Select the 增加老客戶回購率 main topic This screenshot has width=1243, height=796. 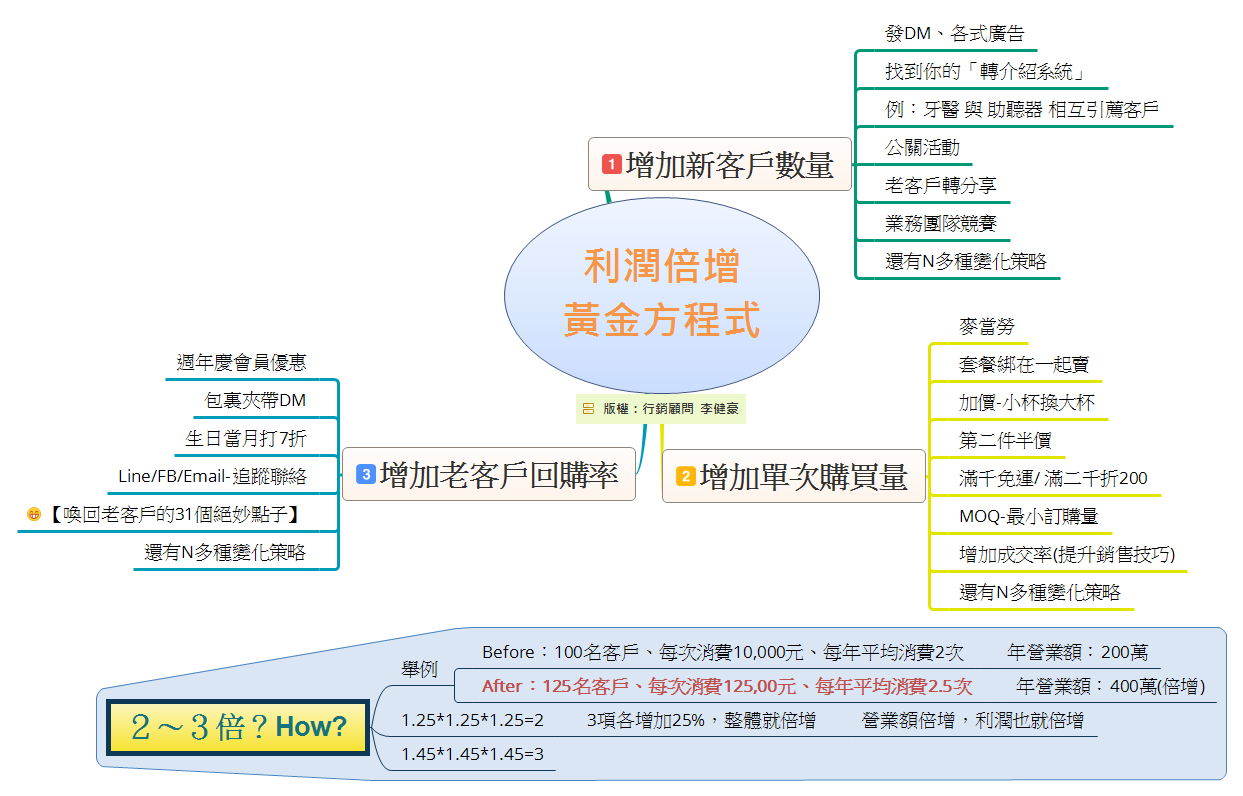coord(489,474)
